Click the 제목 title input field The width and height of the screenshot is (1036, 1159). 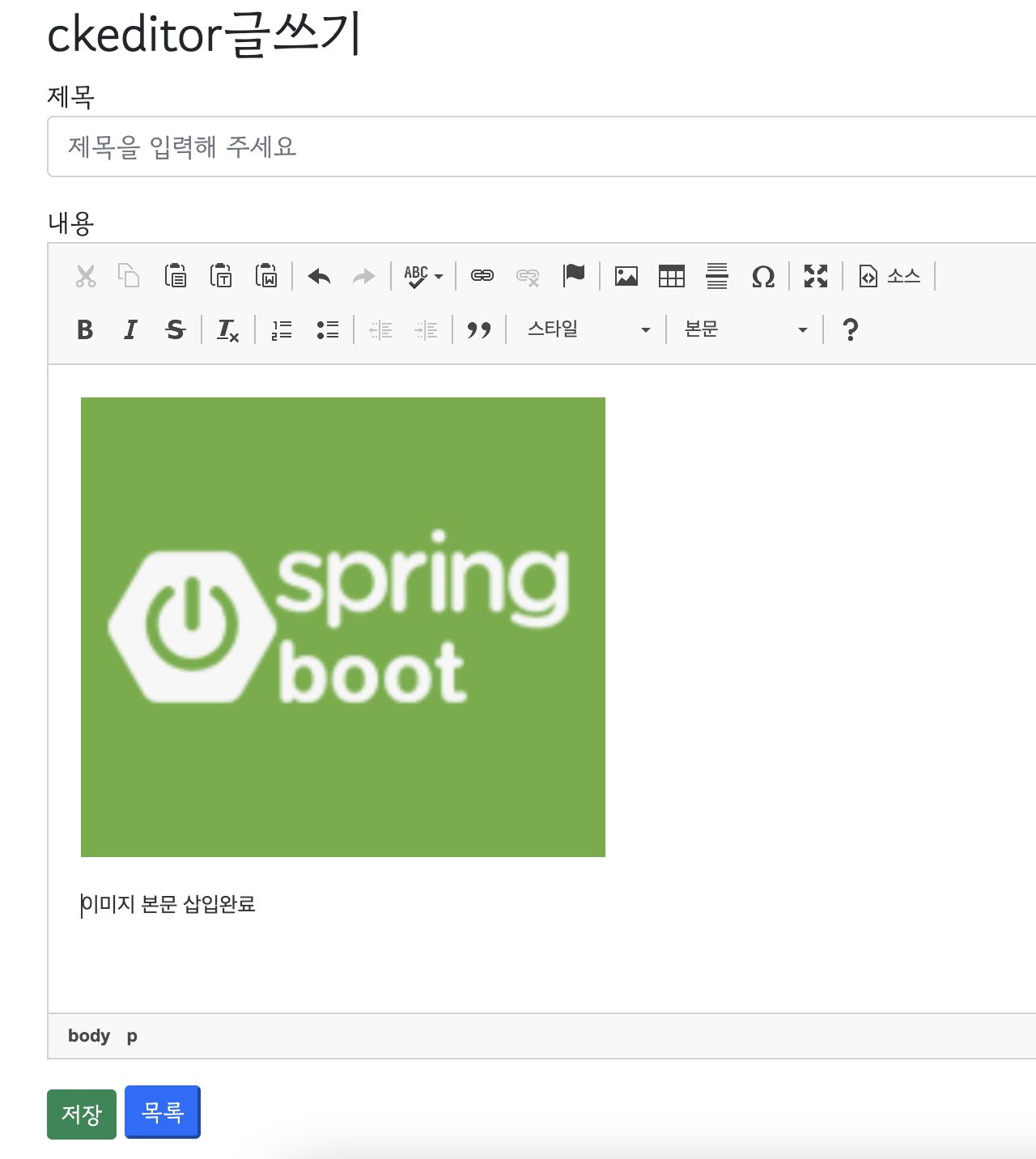tap(542, 146)
